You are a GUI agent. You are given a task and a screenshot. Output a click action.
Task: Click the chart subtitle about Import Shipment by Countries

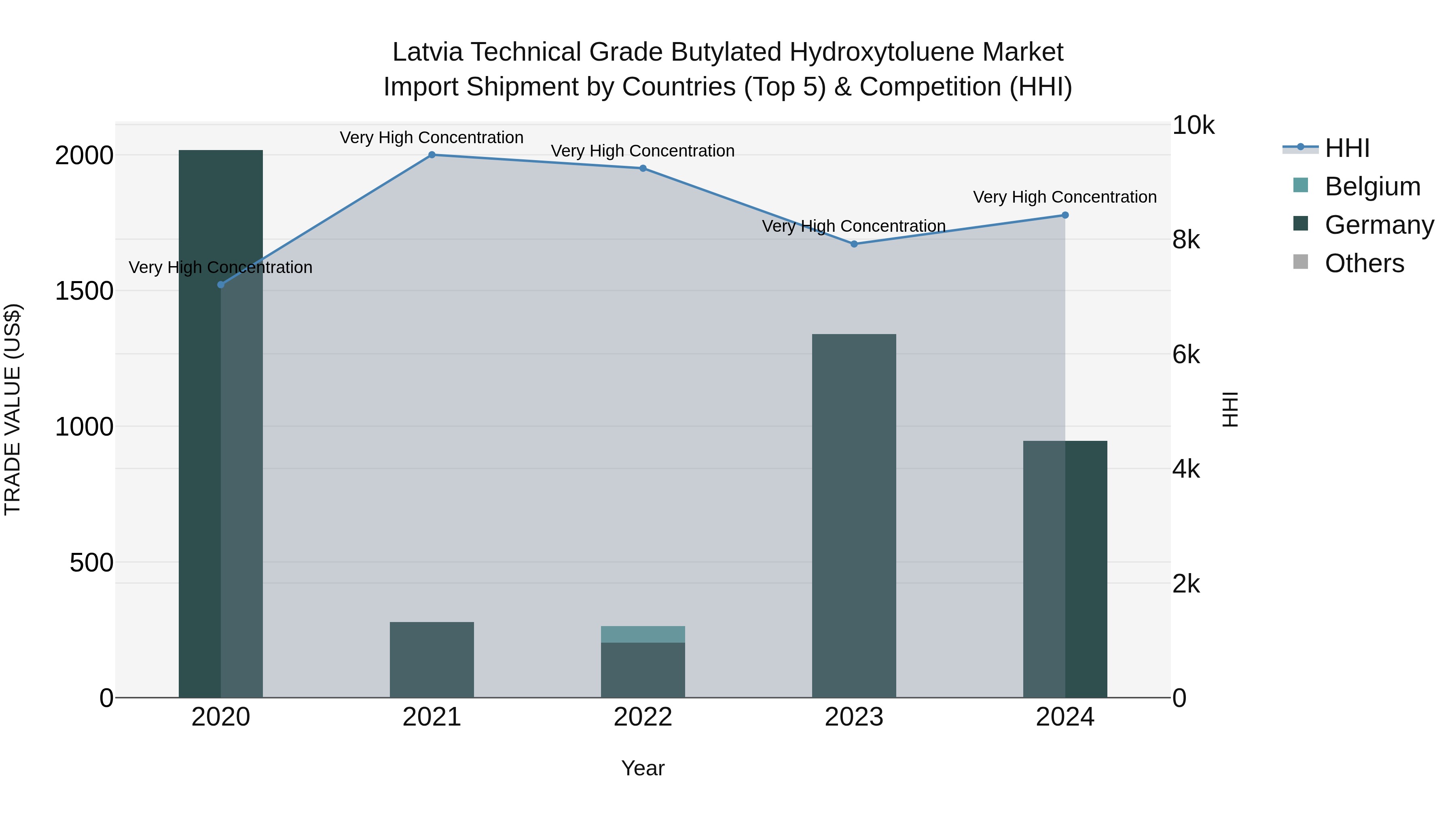(x=728, y=87)
